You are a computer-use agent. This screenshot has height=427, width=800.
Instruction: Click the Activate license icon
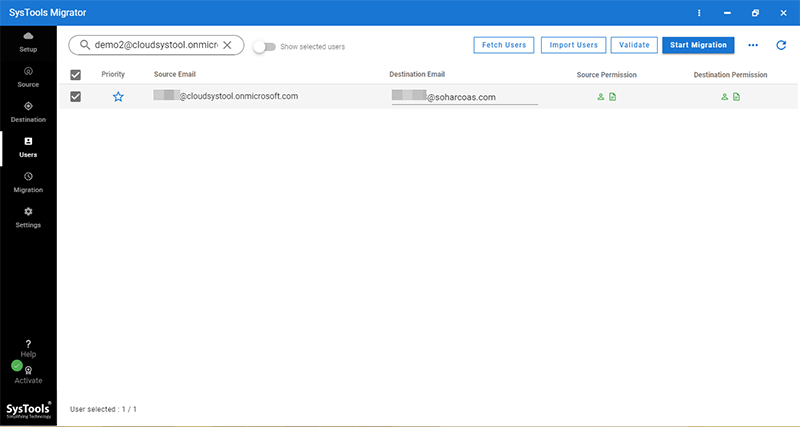pyautogui.click(x=29, y=371)
